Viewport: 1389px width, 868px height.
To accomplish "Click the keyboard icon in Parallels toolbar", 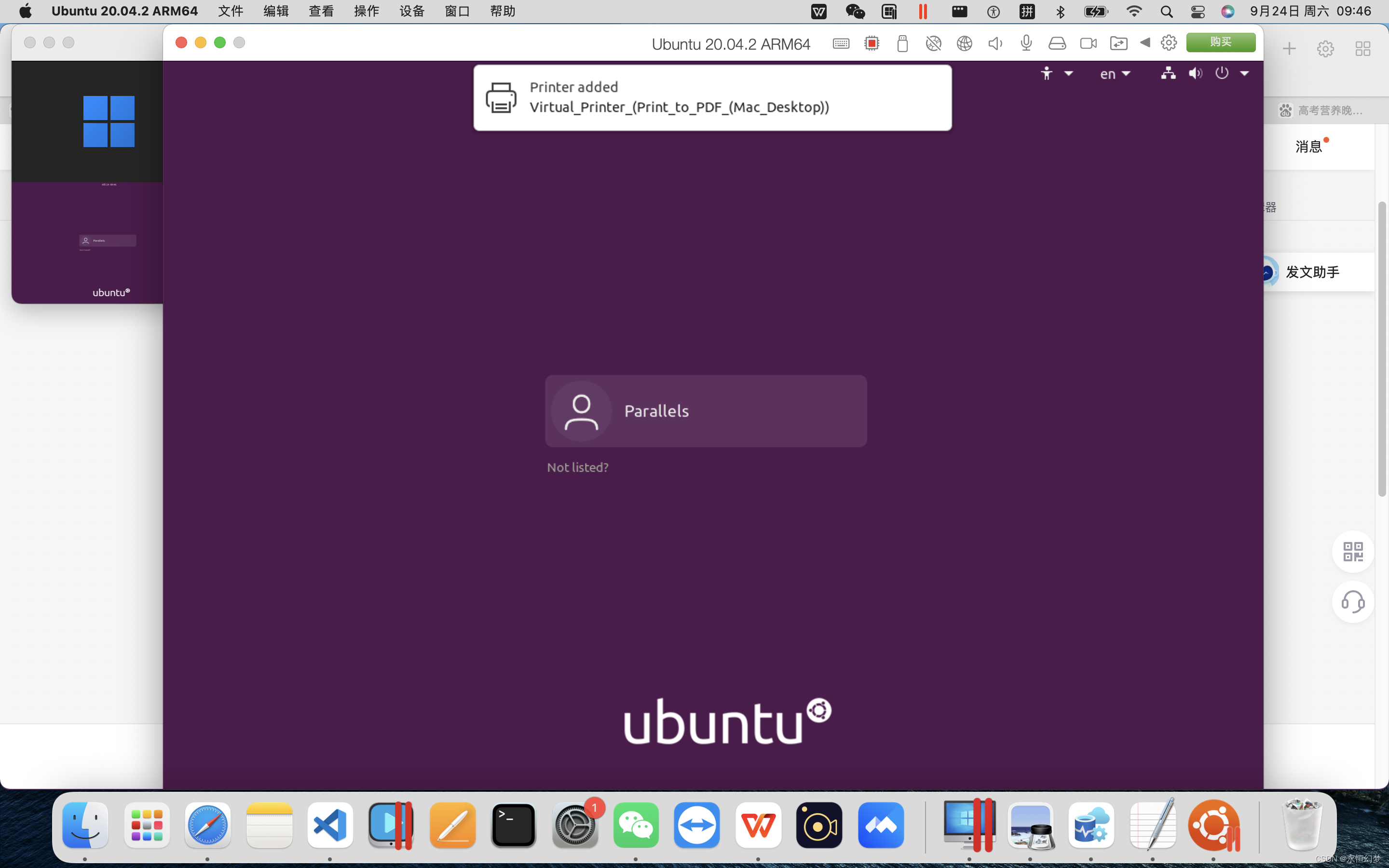I will click(841, 43).
